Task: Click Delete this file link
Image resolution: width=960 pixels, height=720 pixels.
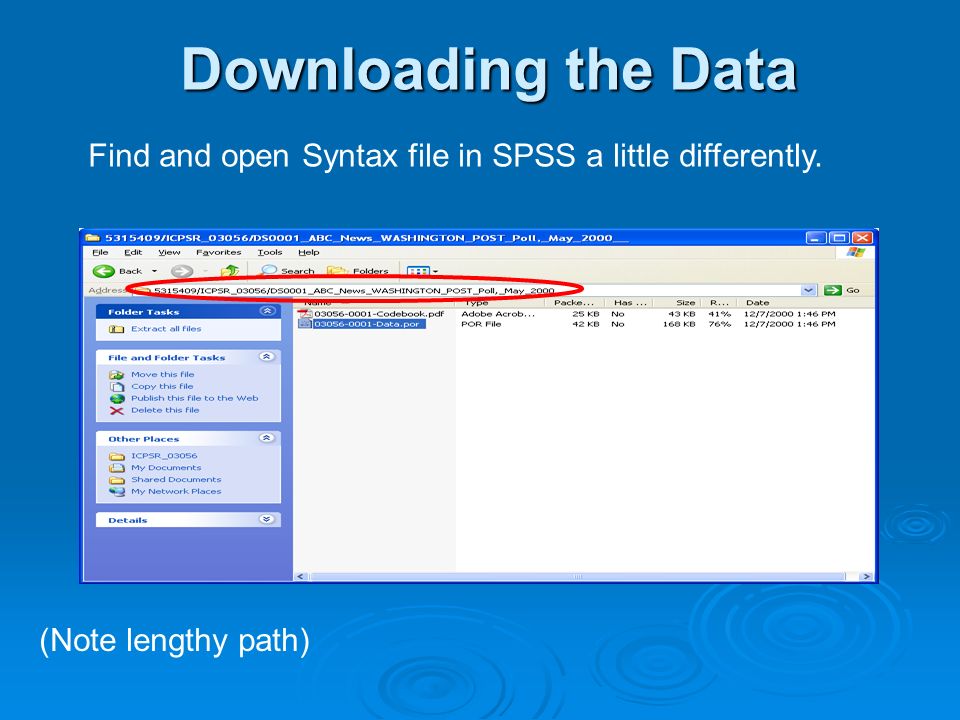Action: click(165, 410)
